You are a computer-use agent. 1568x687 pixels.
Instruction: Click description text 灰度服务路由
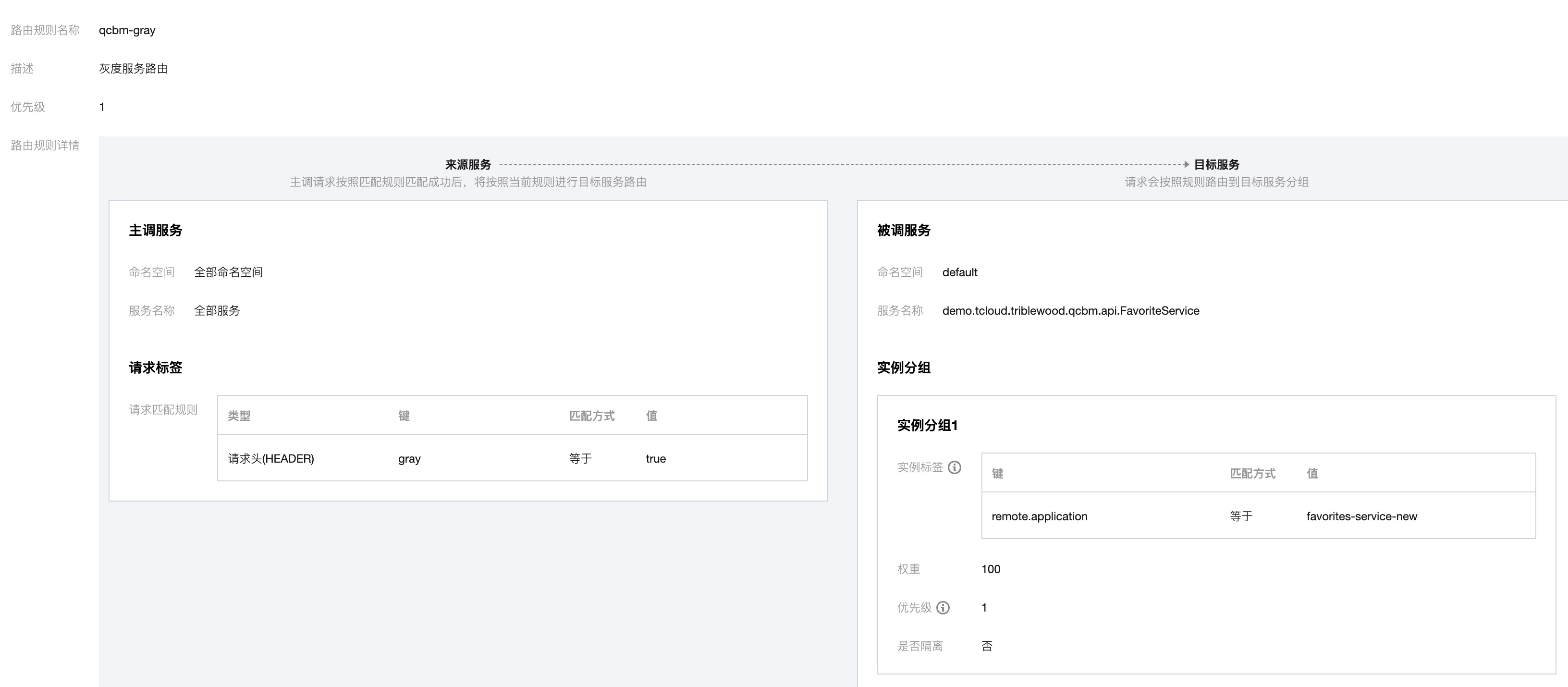pos(133,69)
